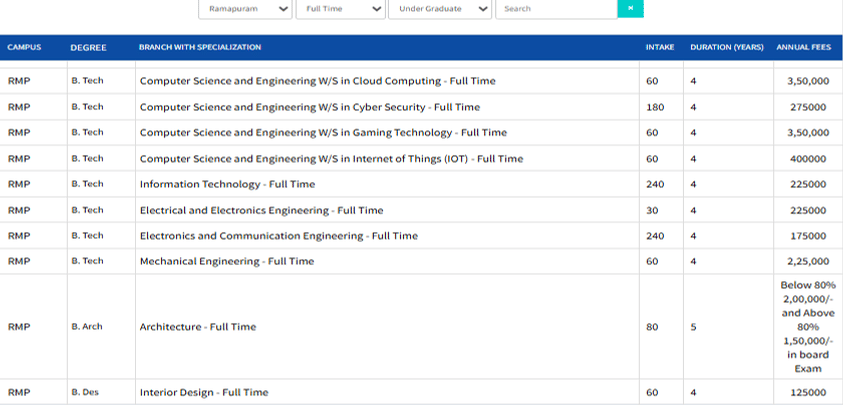Screen dimensions: 843x405
Task: Select the Cyber Security course row
Action: tap(309, 107)
